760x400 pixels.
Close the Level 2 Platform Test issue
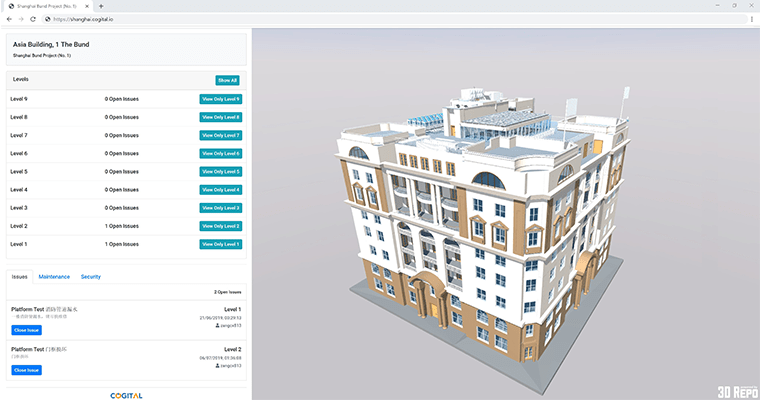27,370
